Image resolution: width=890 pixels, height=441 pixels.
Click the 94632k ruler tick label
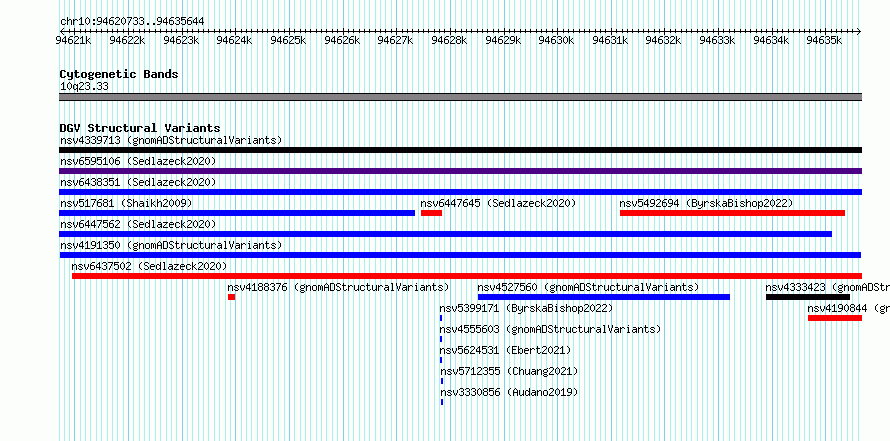(664, 40)
